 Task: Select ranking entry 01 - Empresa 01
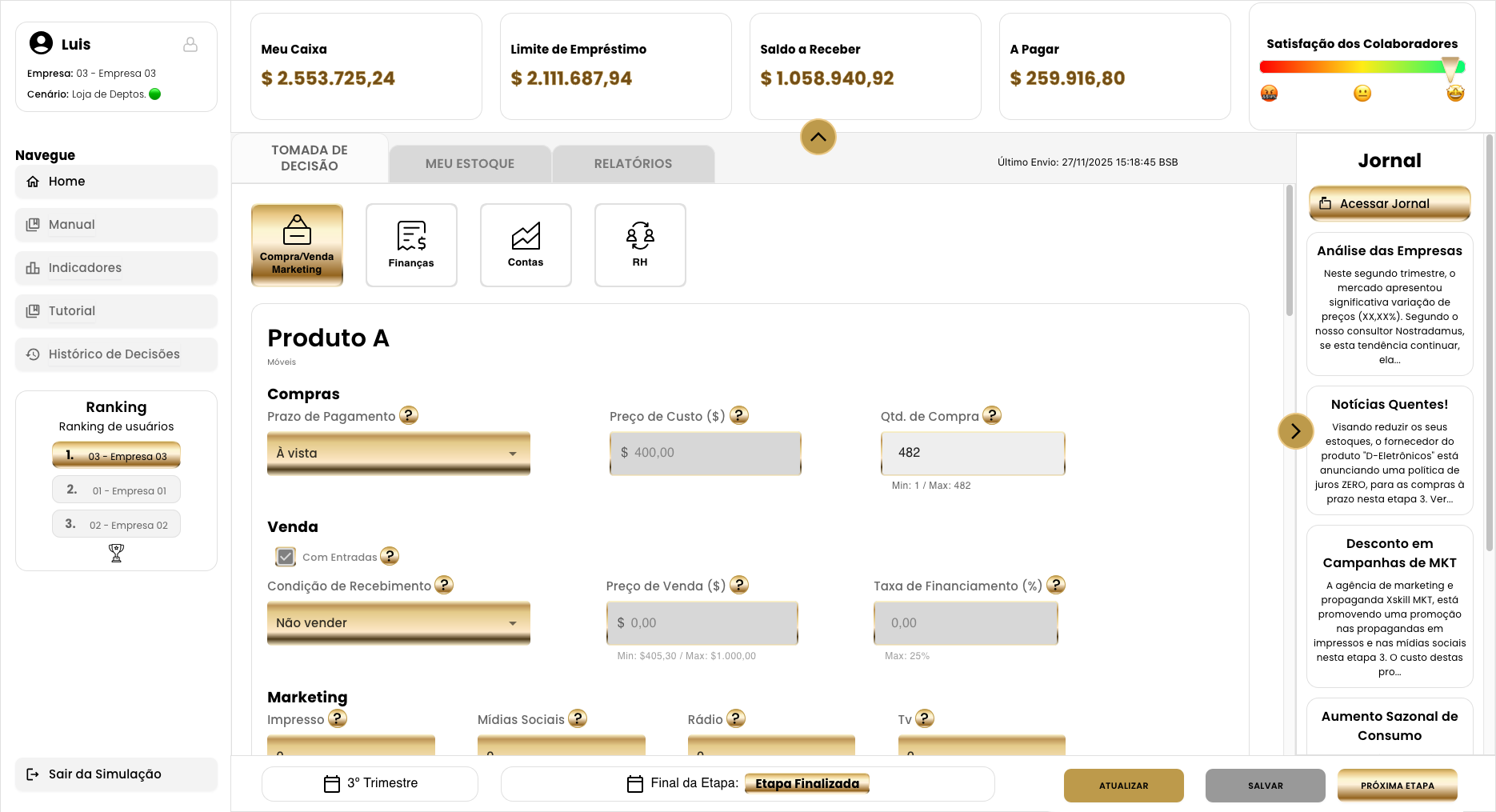pos(116,490)
